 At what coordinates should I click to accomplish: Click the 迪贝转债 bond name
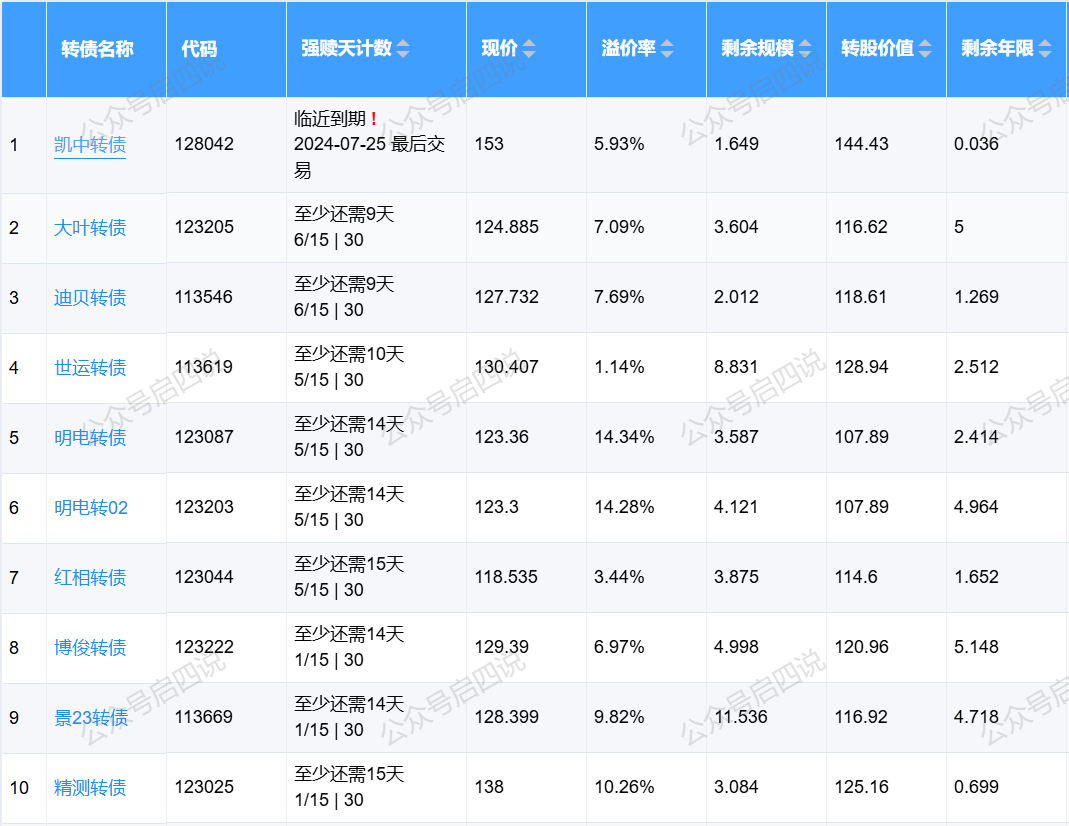point(90,298)
